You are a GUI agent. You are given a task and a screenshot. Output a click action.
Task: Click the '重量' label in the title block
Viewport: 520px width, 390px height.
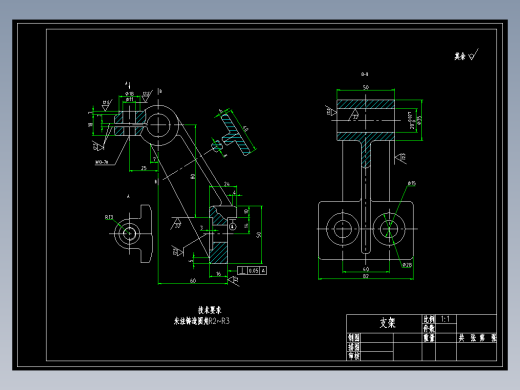(429, 338)
